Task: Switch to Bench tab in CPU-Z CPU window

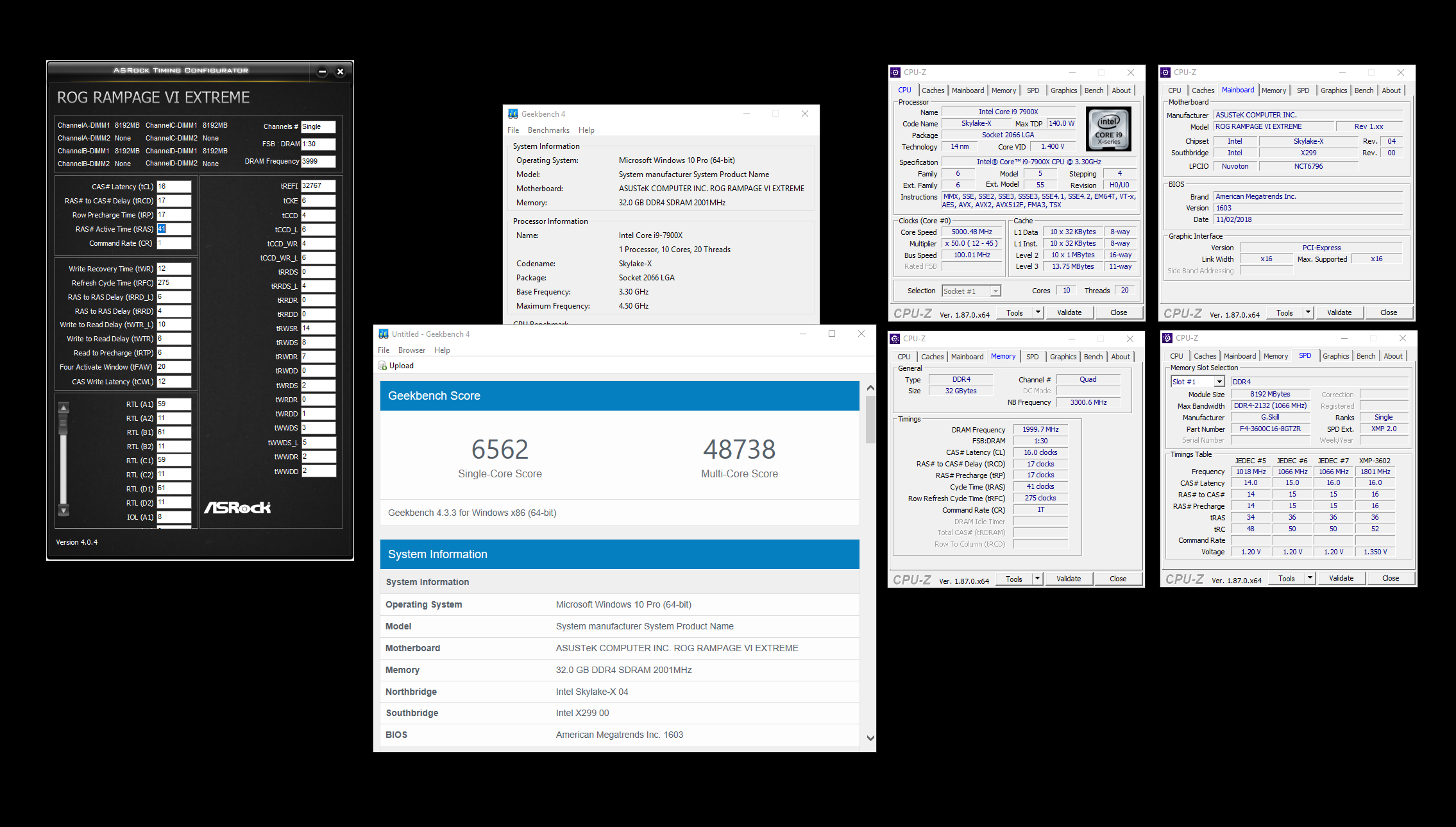Action: click(x=1094, y=90)
